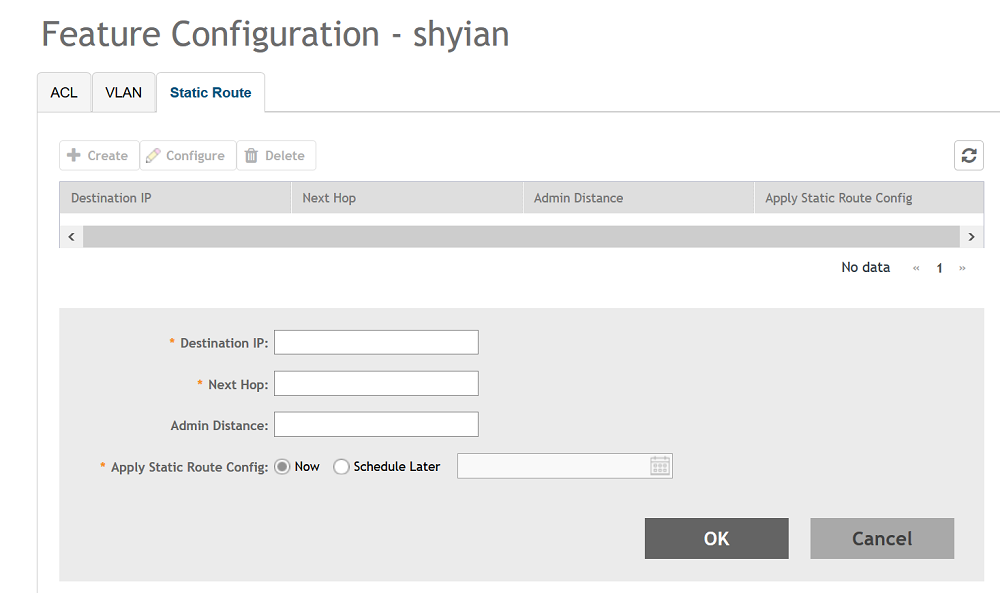Click the Configure pencil button
1000x593 pixels.
tap(186, 156)
